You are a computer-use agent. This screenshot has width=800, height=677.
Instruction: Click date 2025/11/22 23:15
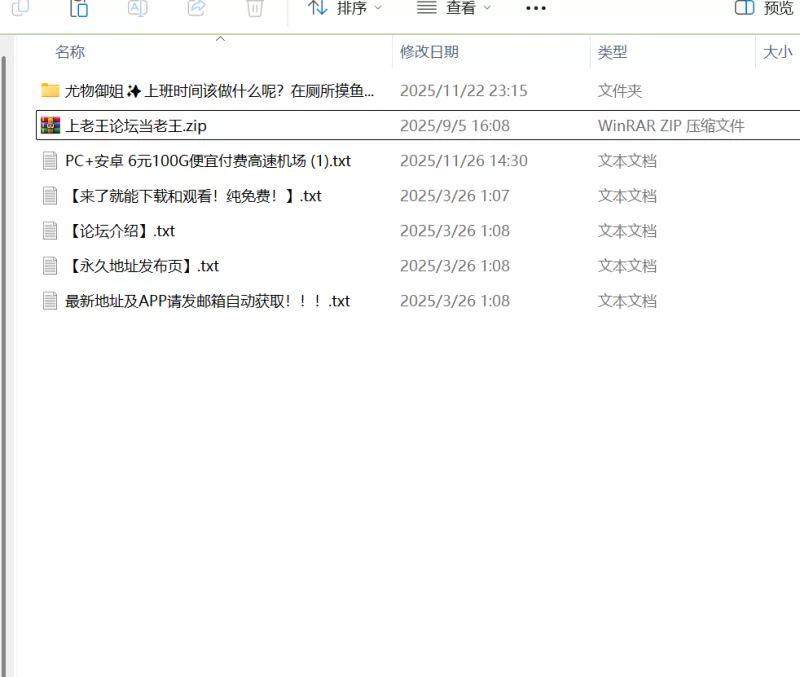pos(463,91)
